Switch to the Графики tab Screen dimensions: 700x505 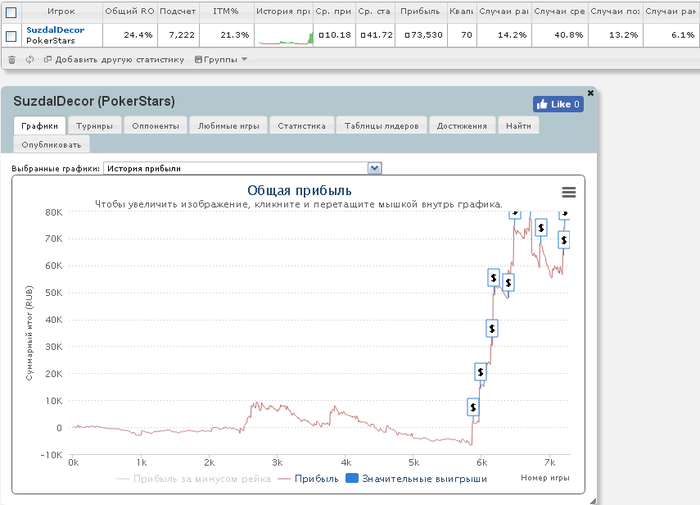40,126
